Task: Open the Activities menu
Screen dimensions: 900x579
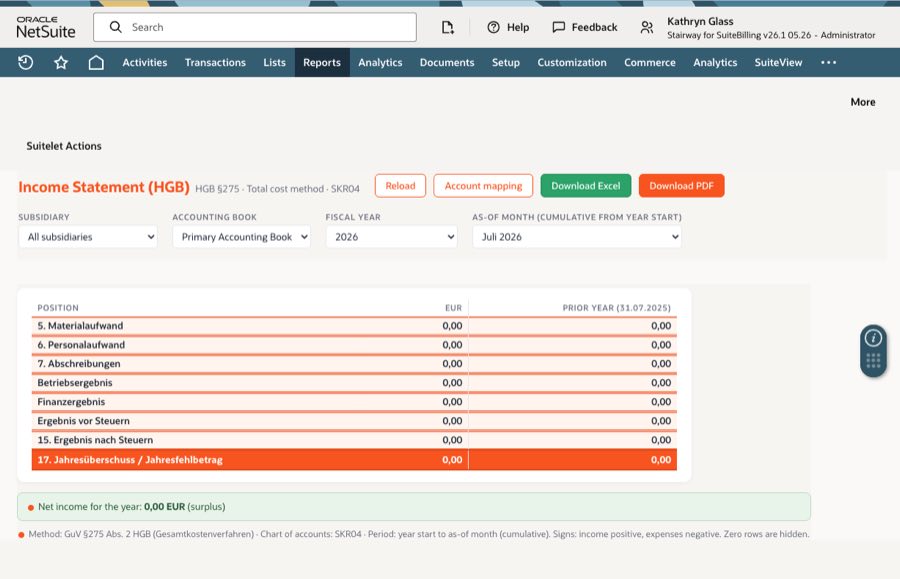Action: pos(145,63)
